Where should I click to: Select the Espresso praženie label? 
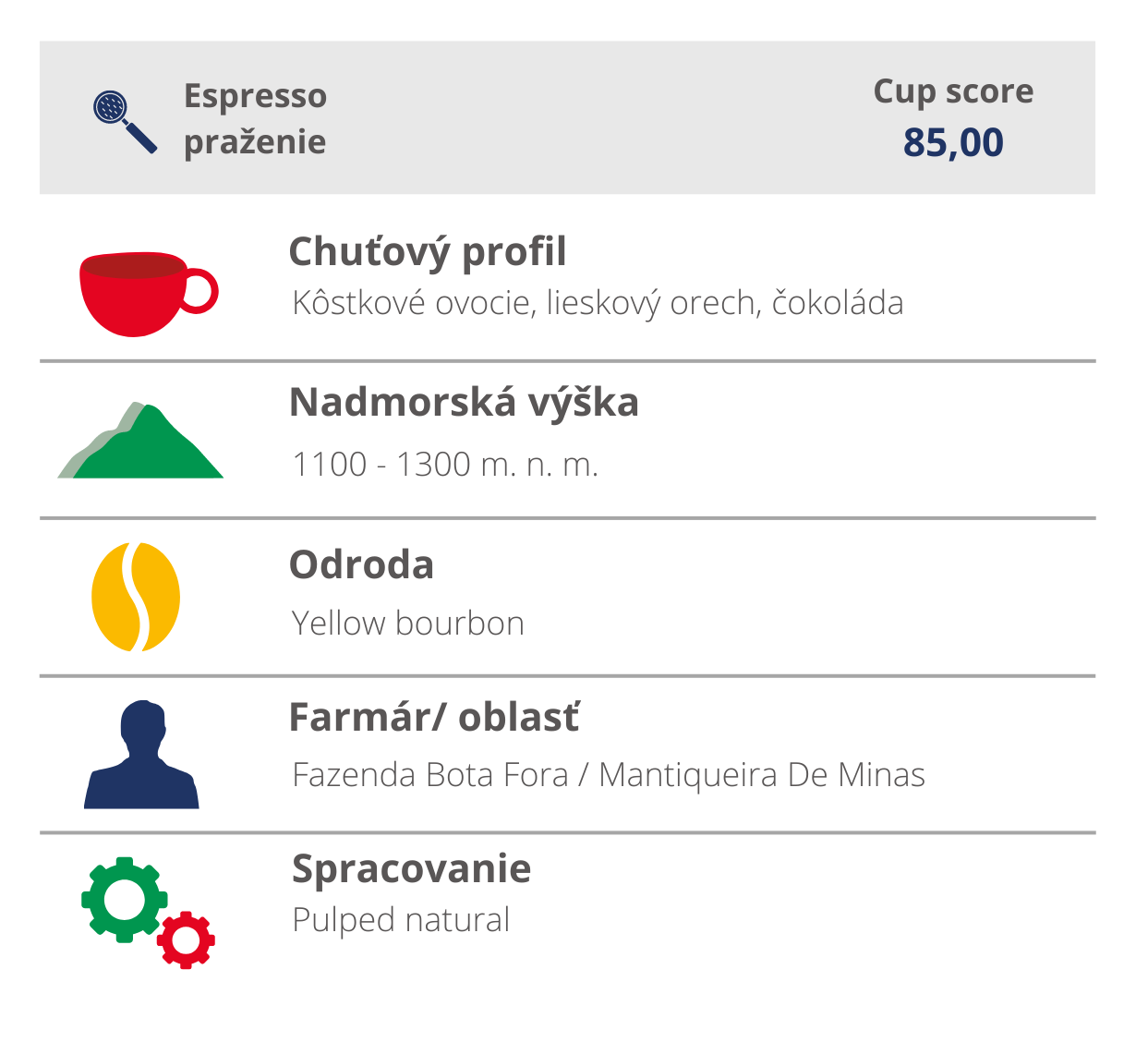tap(255, 118)
